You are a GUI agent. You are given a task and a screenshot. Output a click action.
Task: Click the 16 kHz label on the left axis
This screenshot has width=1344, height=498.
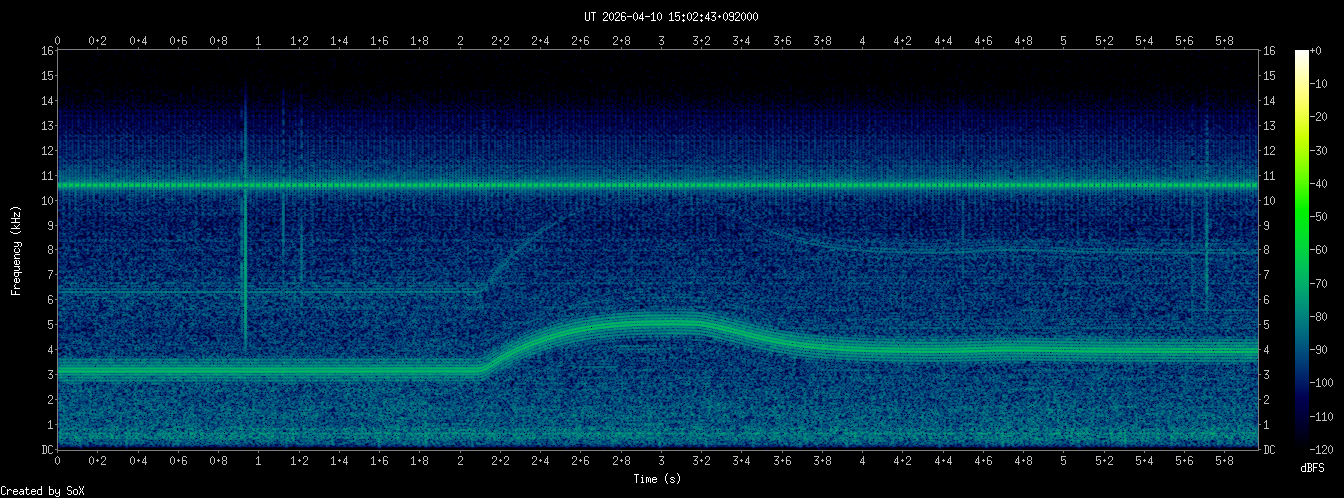47,51
